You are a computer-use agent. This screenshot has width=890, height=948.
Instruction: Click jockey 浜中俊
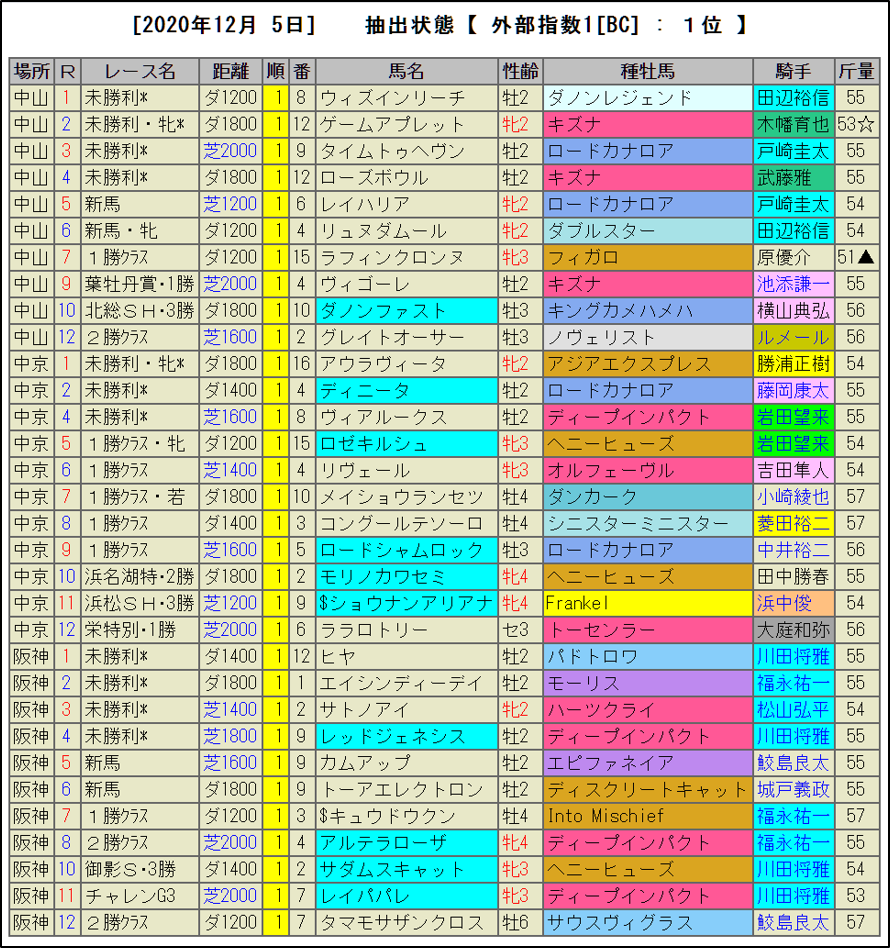coord(793,603)
